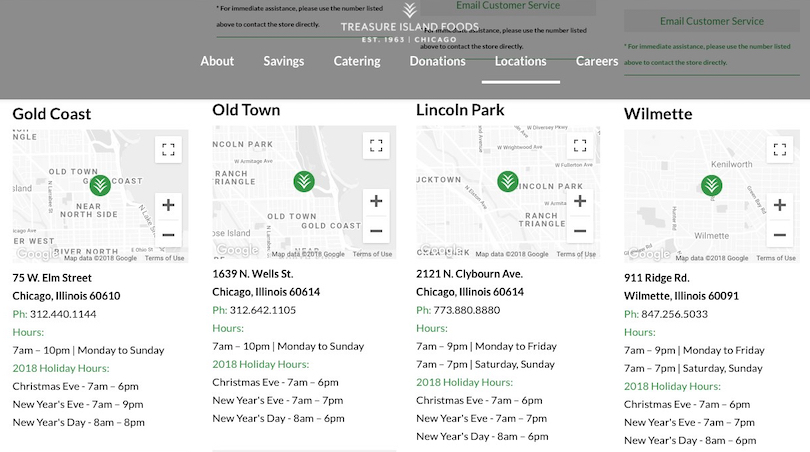
Task: Open fullscreen view on Lincoln Park map
Action: point(580,146)
